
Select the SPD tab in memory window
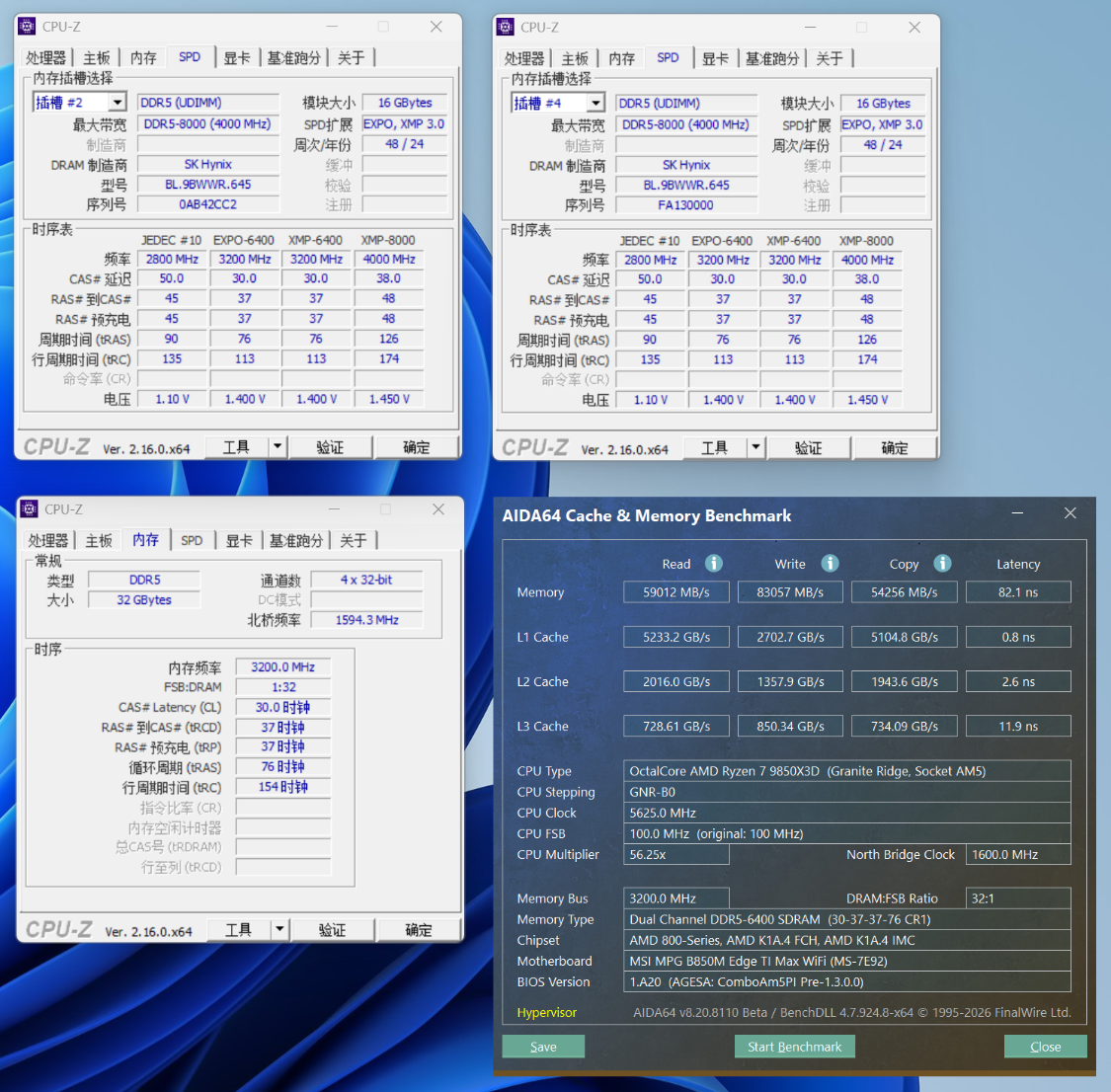coord(192,540)
